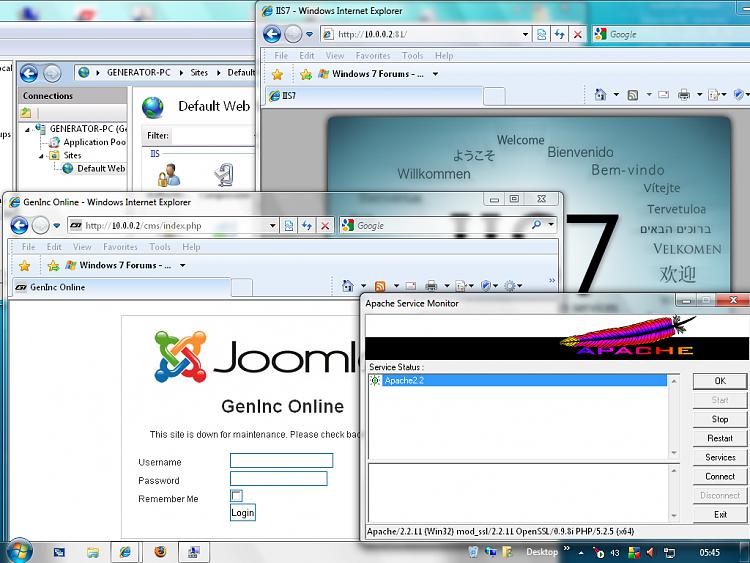Click the Joomla Login button
Image resolution: width=750 pixels, height=563 pixels.
click(x=243, y=513)
